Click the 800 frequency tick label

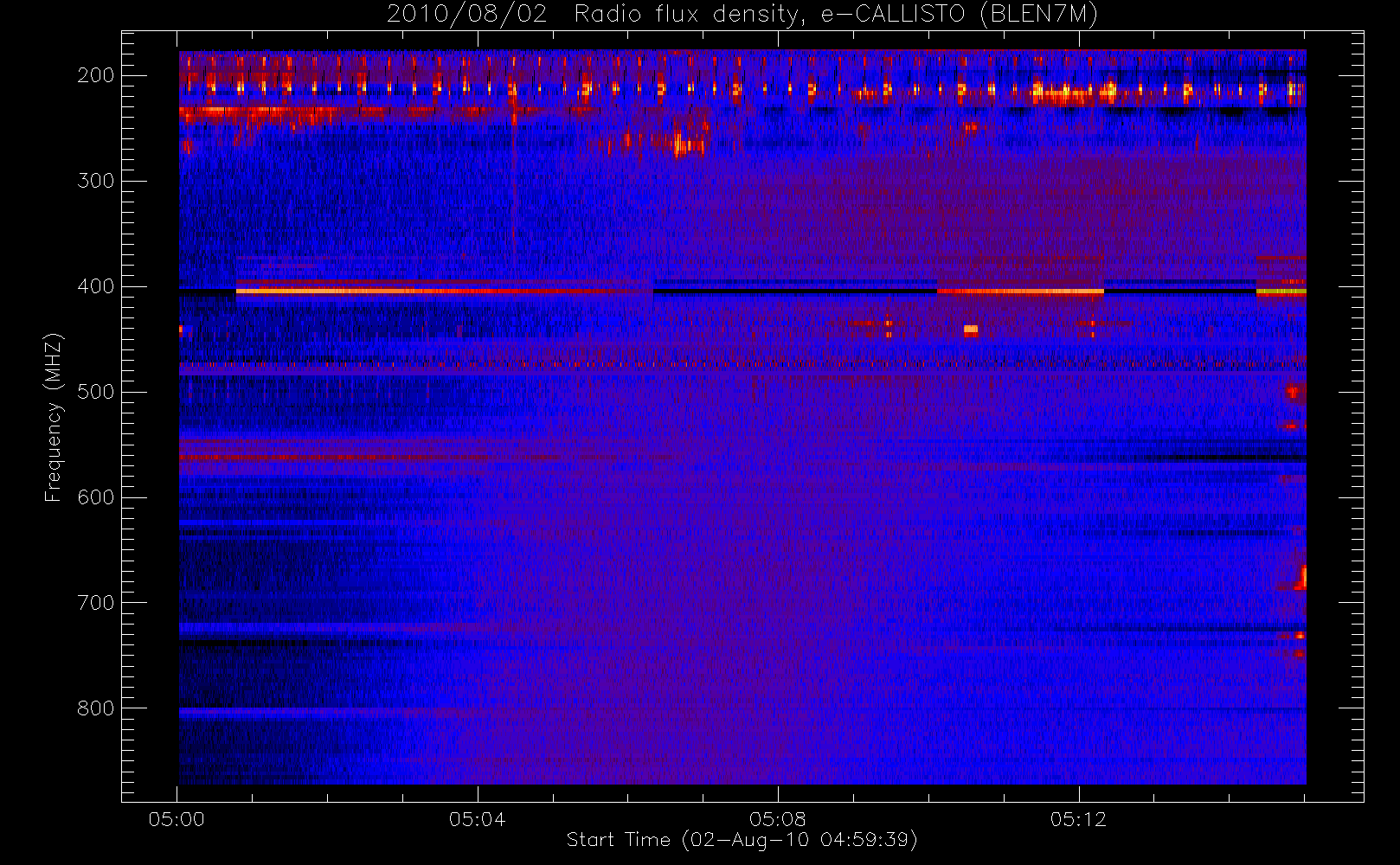click(96, 708)
